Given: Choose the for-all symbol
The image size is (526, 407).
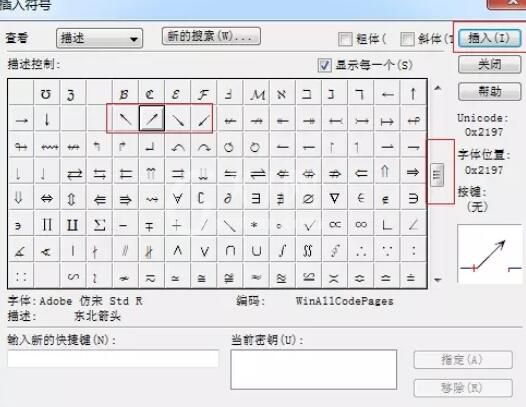Looking at the screenshot, I should tap(177, 198).
